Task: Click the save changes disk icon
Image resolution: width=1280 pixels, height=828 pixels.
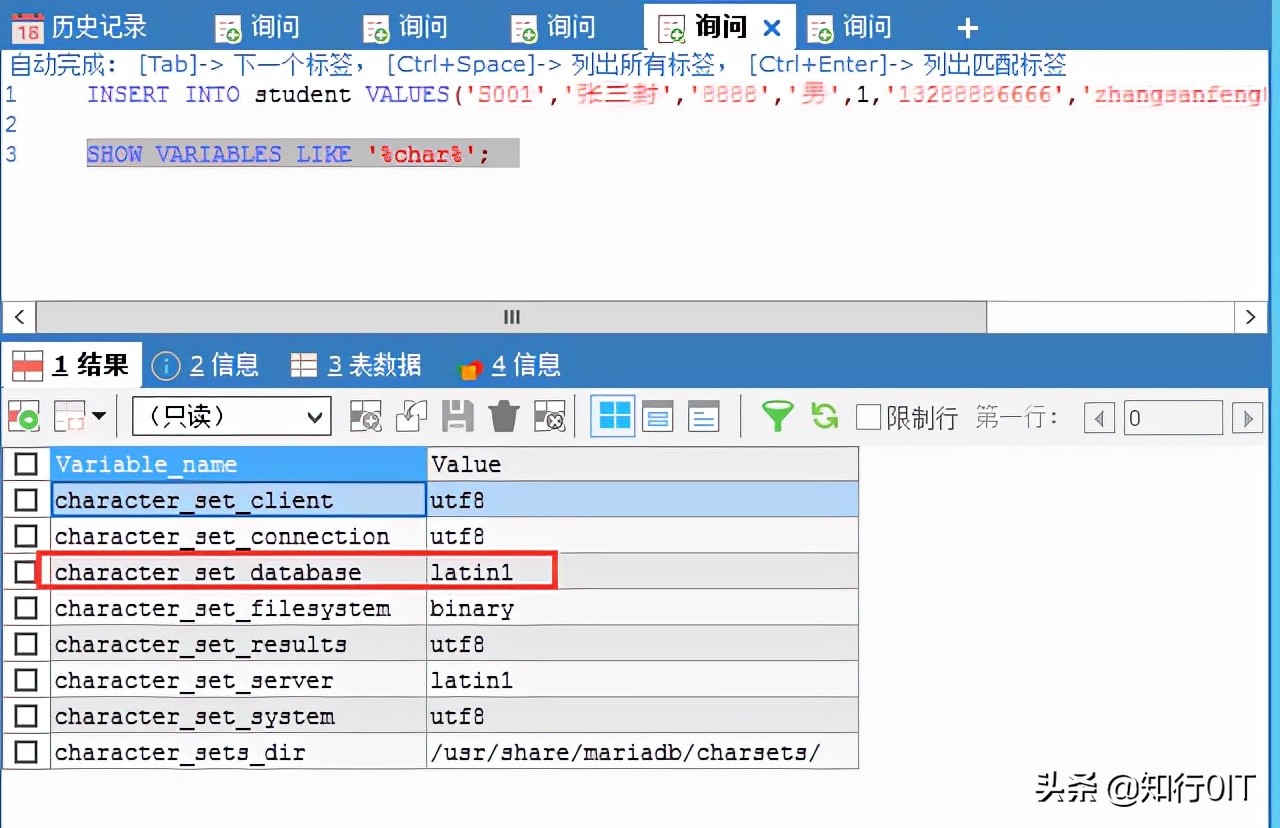Action: pyautogui.click(x=459, y=416)
